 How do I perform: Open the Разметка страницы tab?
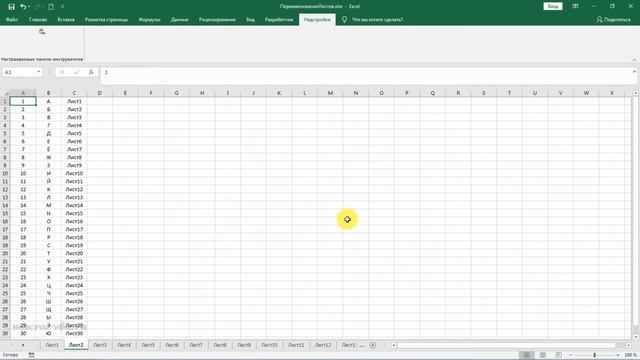[x=106, y=20]
